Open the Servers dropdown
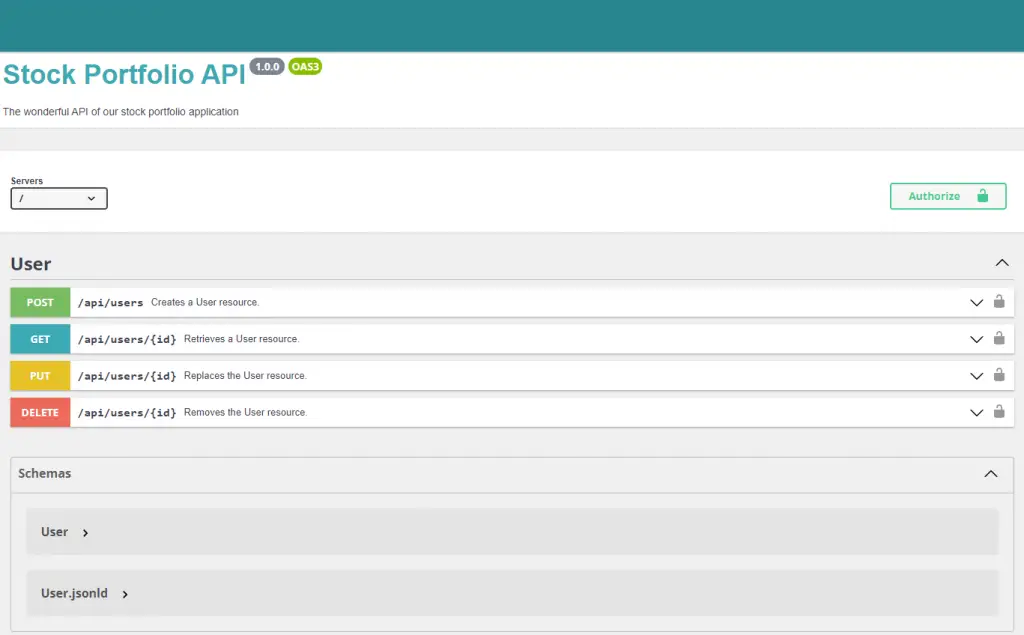This screenshot has height=635, width=1024. (59, 199)
